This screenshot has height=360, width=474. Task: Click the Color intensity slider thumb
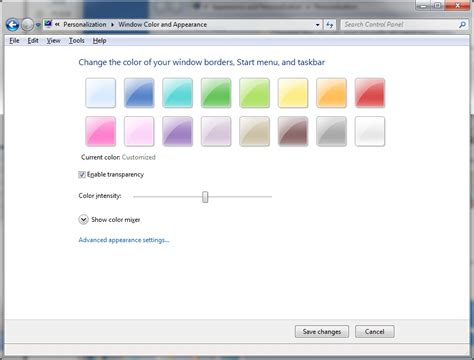click(205, 197)
